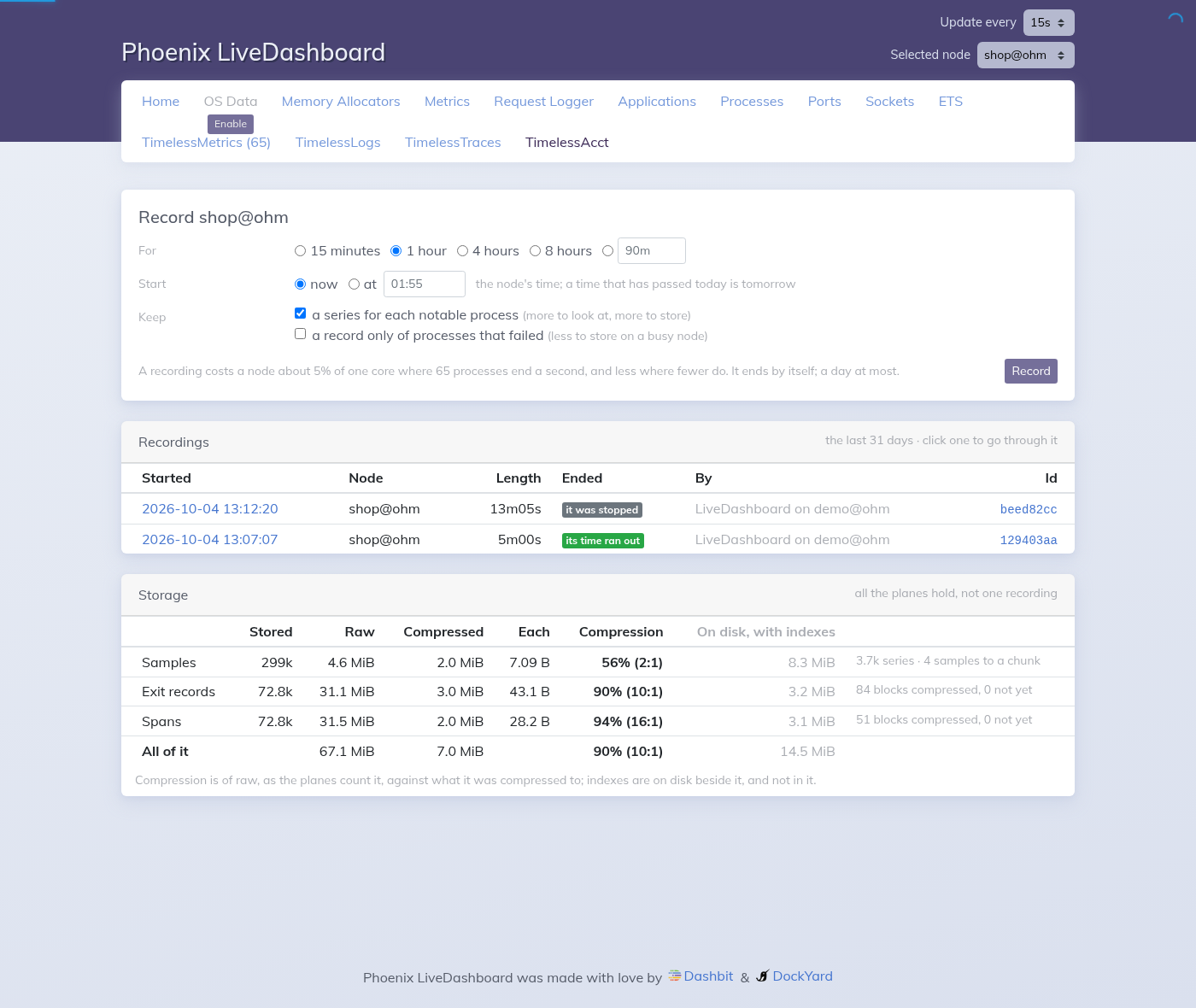Click the 'it was stopped' badge
The image size is (1196, 1008).
pyautogui.click(x=602, y=510)
